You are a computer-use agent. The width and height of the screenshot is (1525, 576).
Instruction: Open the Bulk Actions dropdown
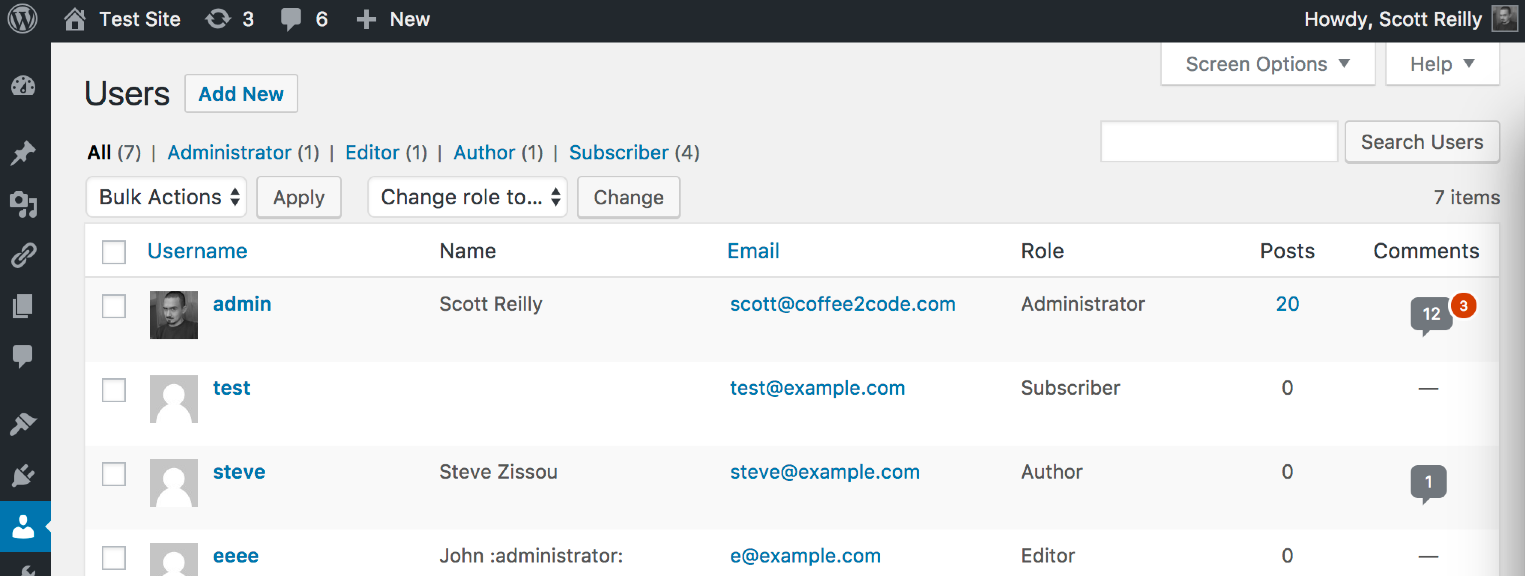pyautogui.click(x=166, y=197)
